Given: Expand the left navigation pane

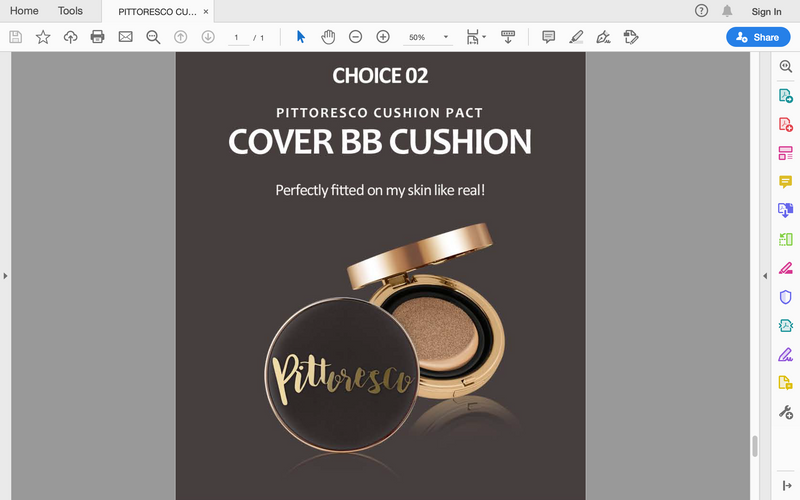Looking at the screenshot, I should click(x=5, y=276).
